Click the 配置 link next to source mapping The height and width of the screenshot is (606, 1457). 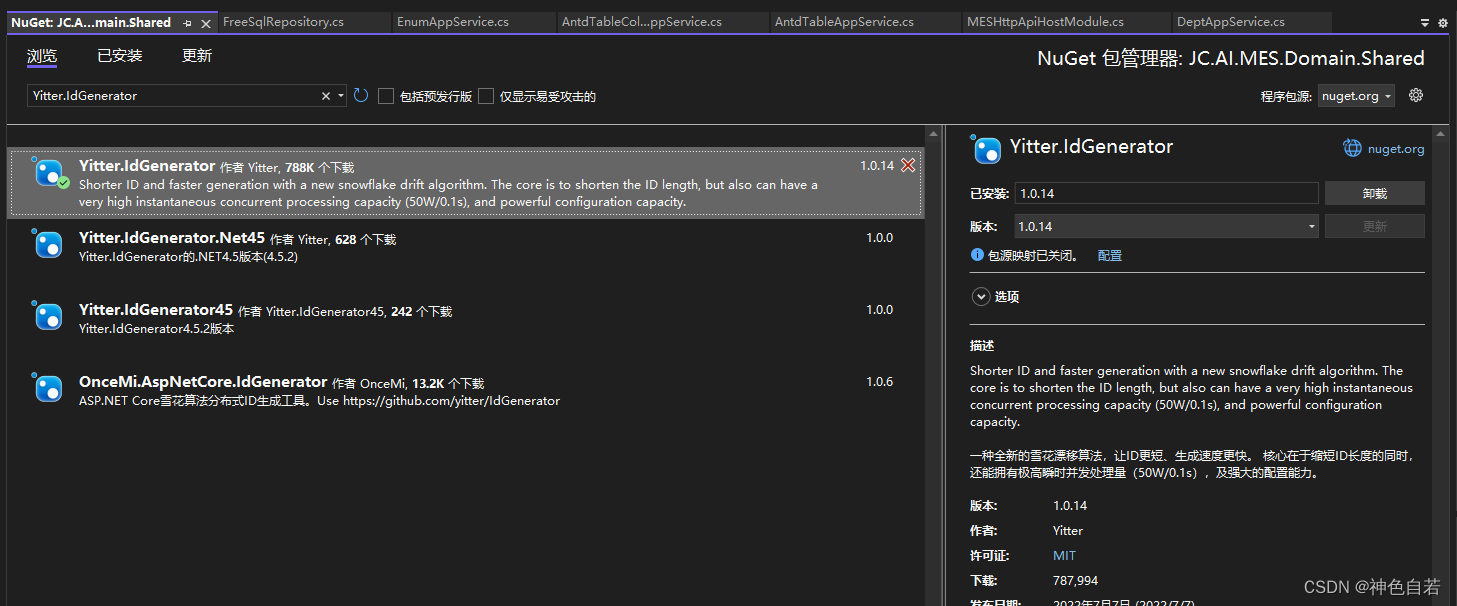coord(1110,254)
